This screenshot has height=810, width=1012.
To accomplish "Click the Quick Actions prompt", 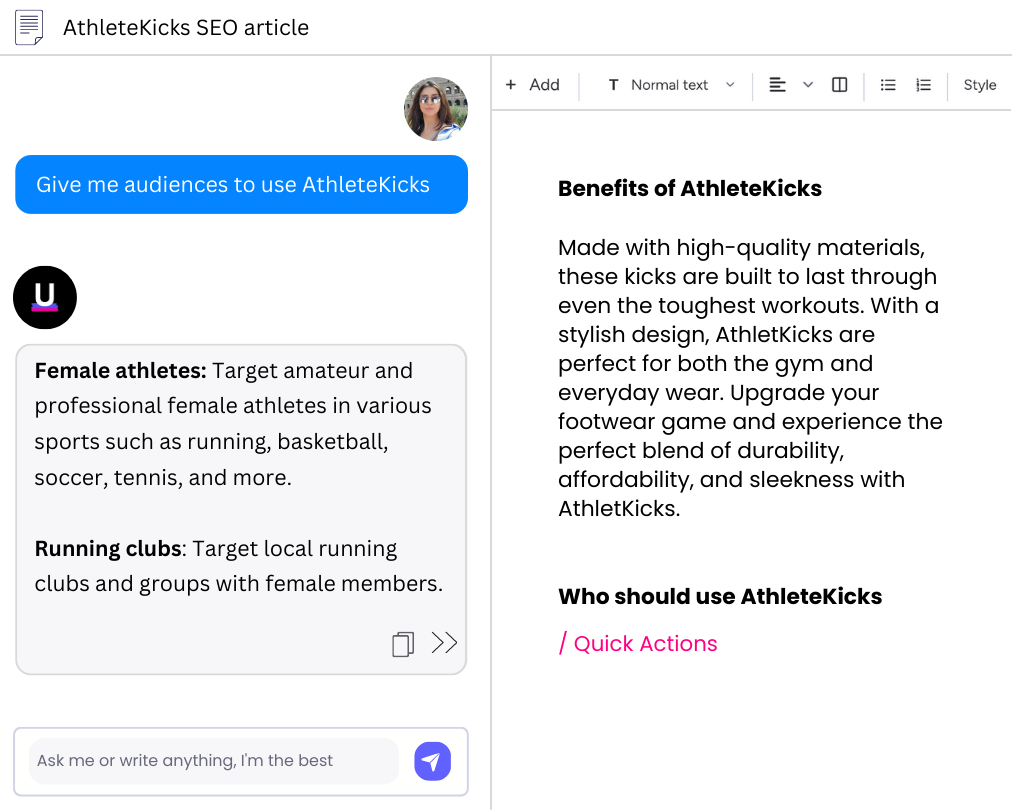I will point(638,644).
